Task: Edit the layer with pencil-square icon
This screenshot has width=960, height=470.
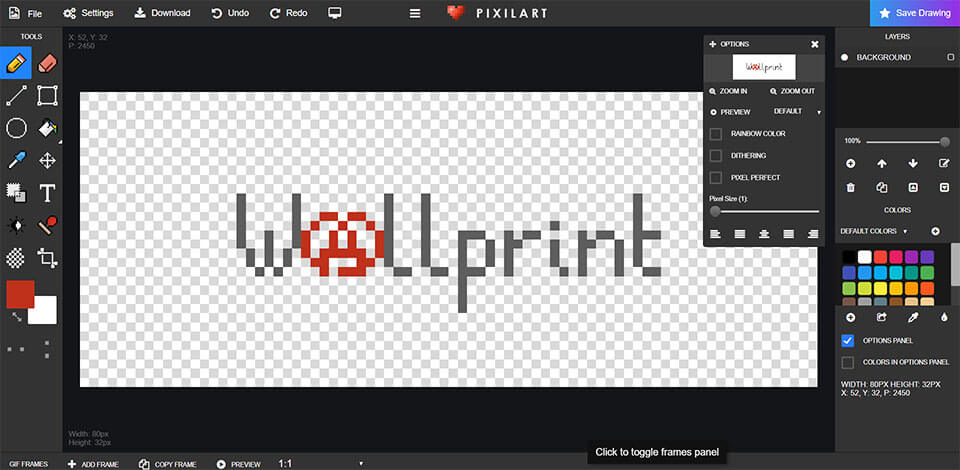Action: pos(944,163)
